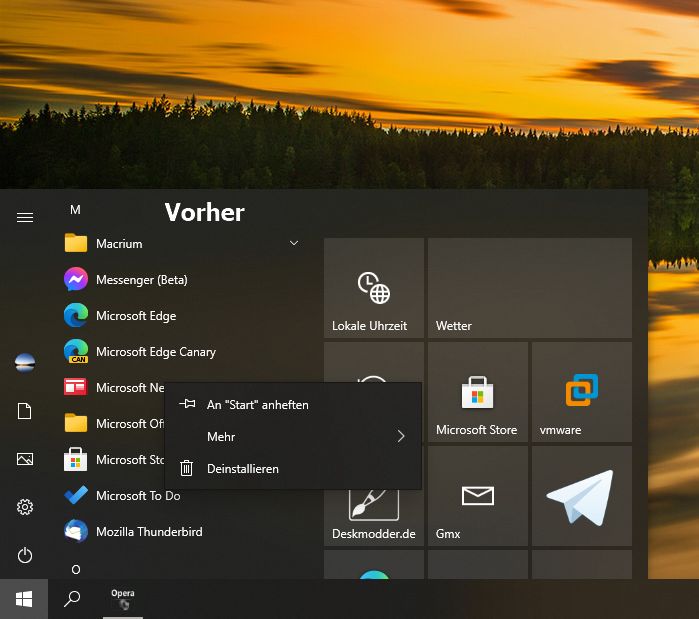Screen dimensions: 699x619
Task: Click the Mozilla Thunderbird label
Action: (149, 532)
